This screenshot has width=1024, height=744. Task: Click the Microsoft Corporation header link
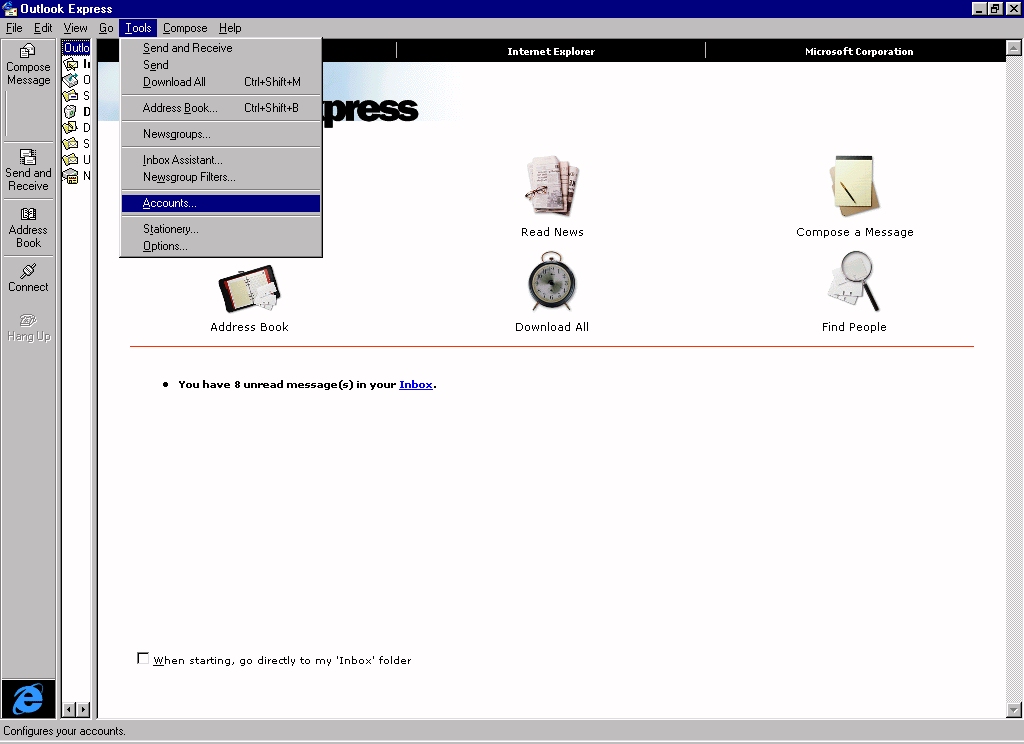pyautogui.click(x=859, y=51)
